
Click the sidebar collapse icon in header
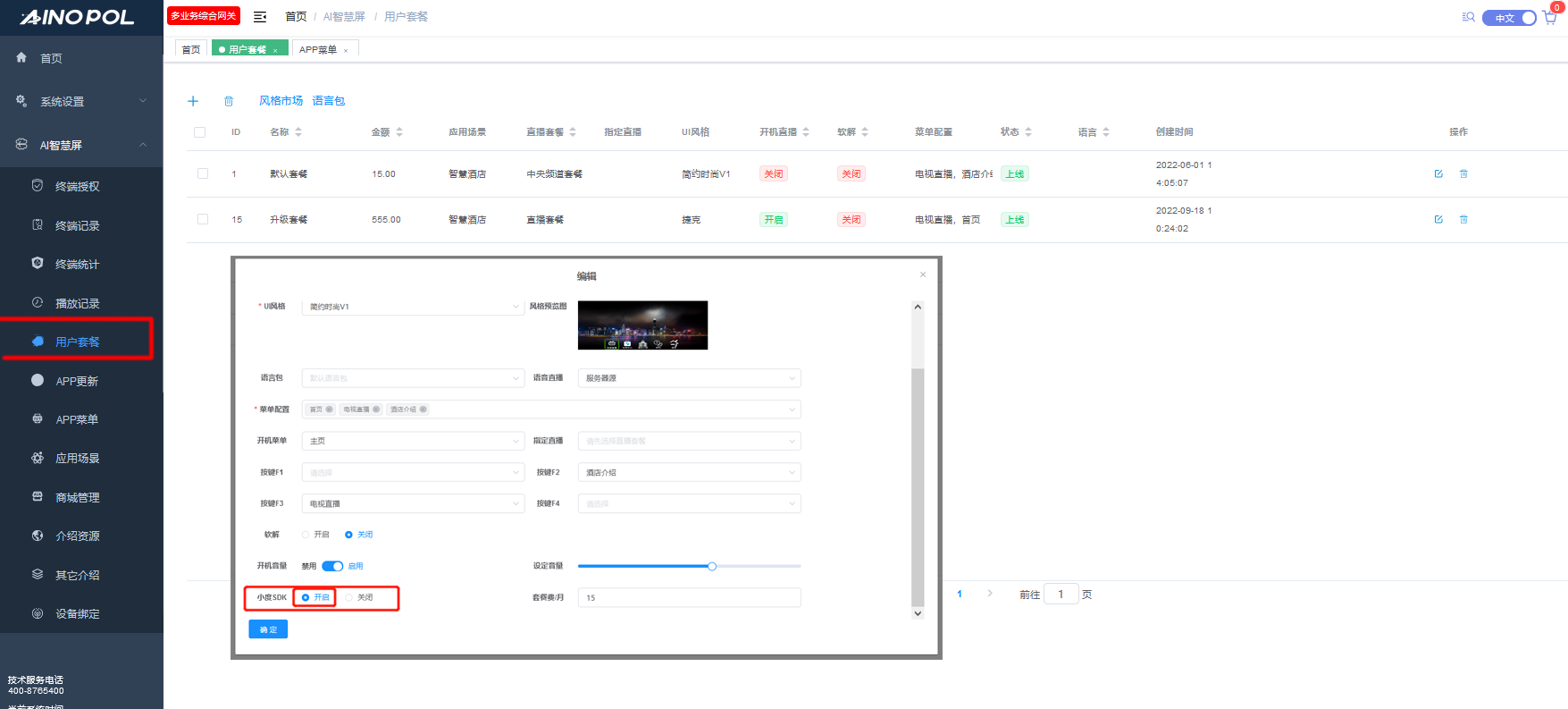point(260,17)
